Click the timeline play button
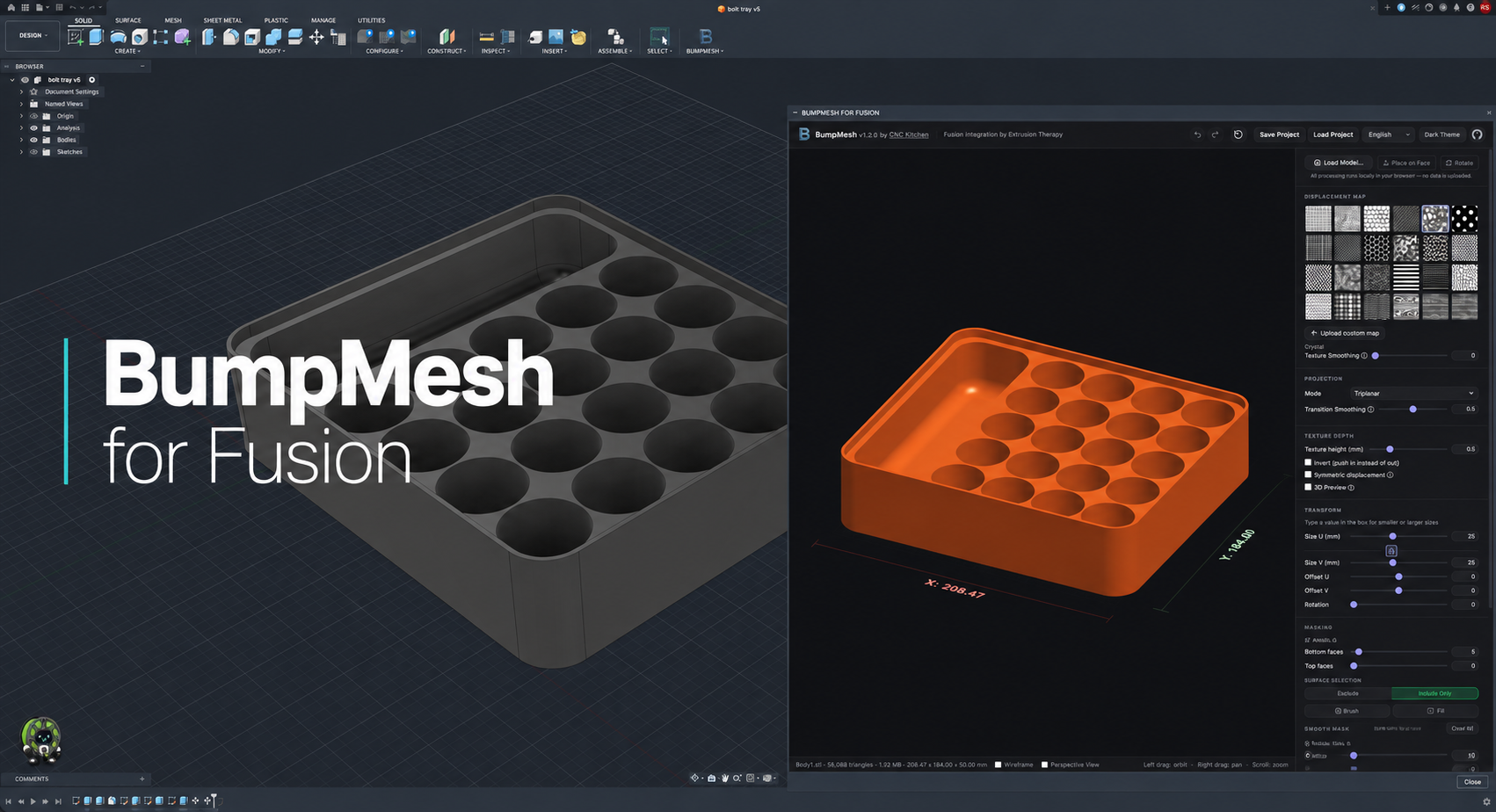1496x812 pixels. coord(33,801)
